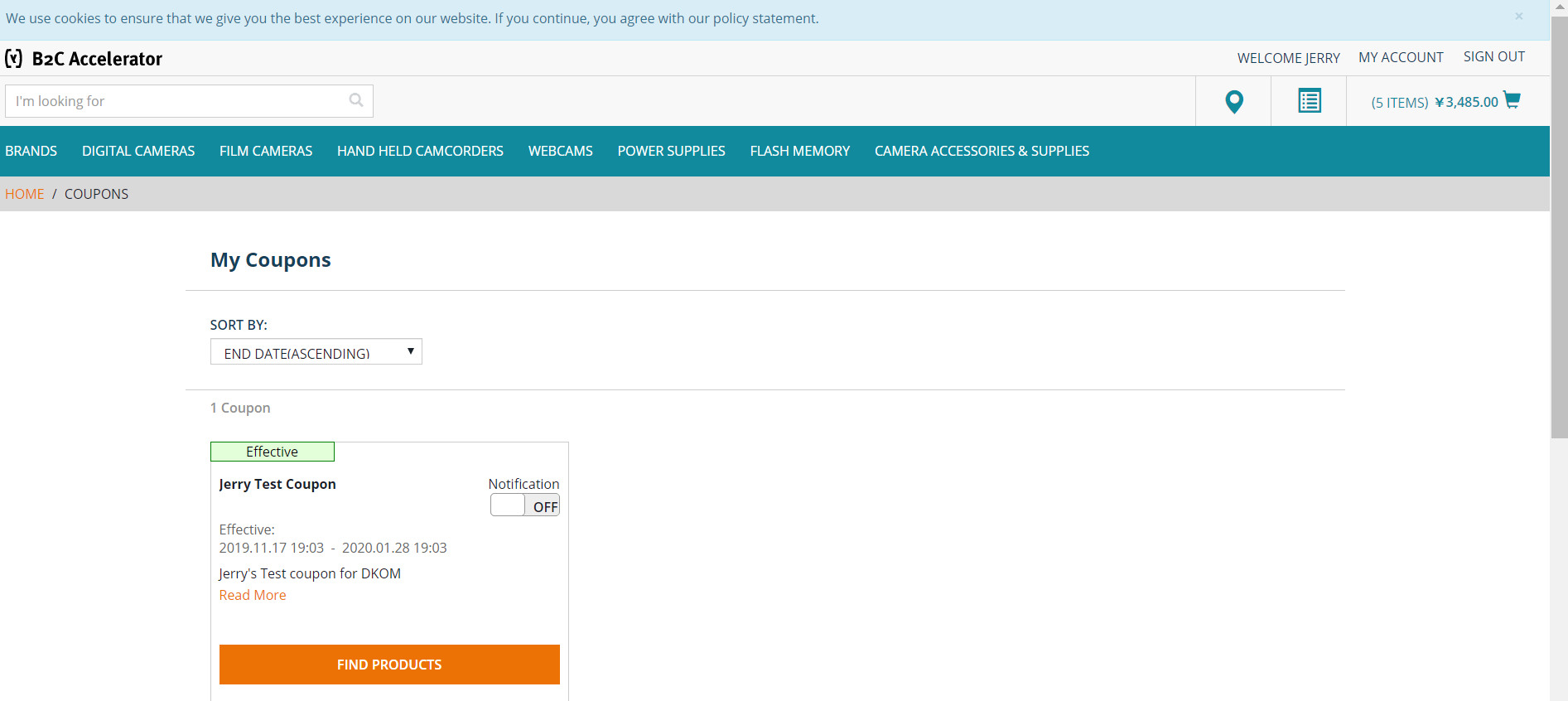Click the B2C Accelerator logo
The height and width of the screenshot is (701, 1568).
click(x=84, y=59)
